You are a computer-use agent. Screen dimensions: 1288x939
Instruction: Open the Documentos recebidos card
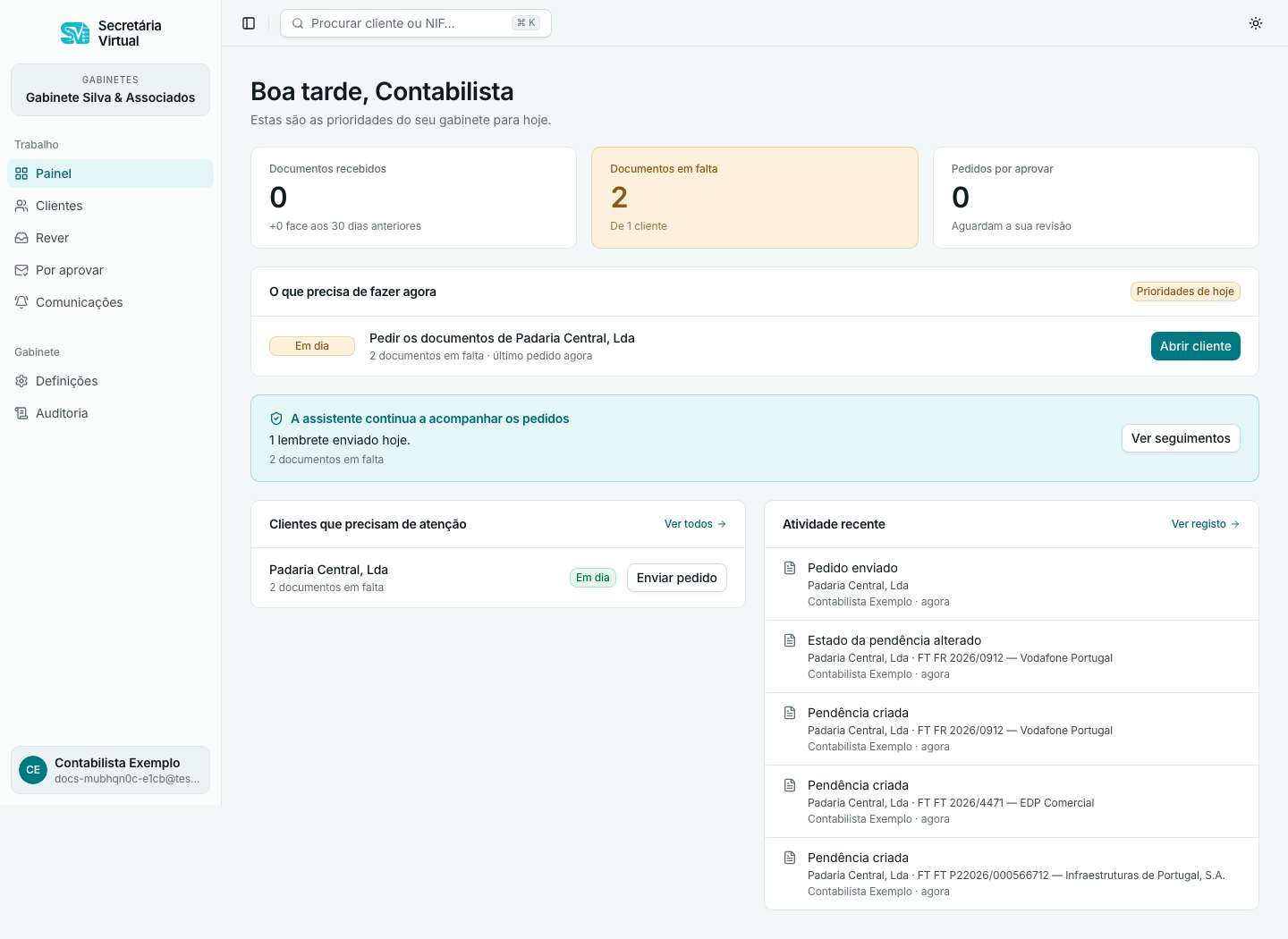413,198
